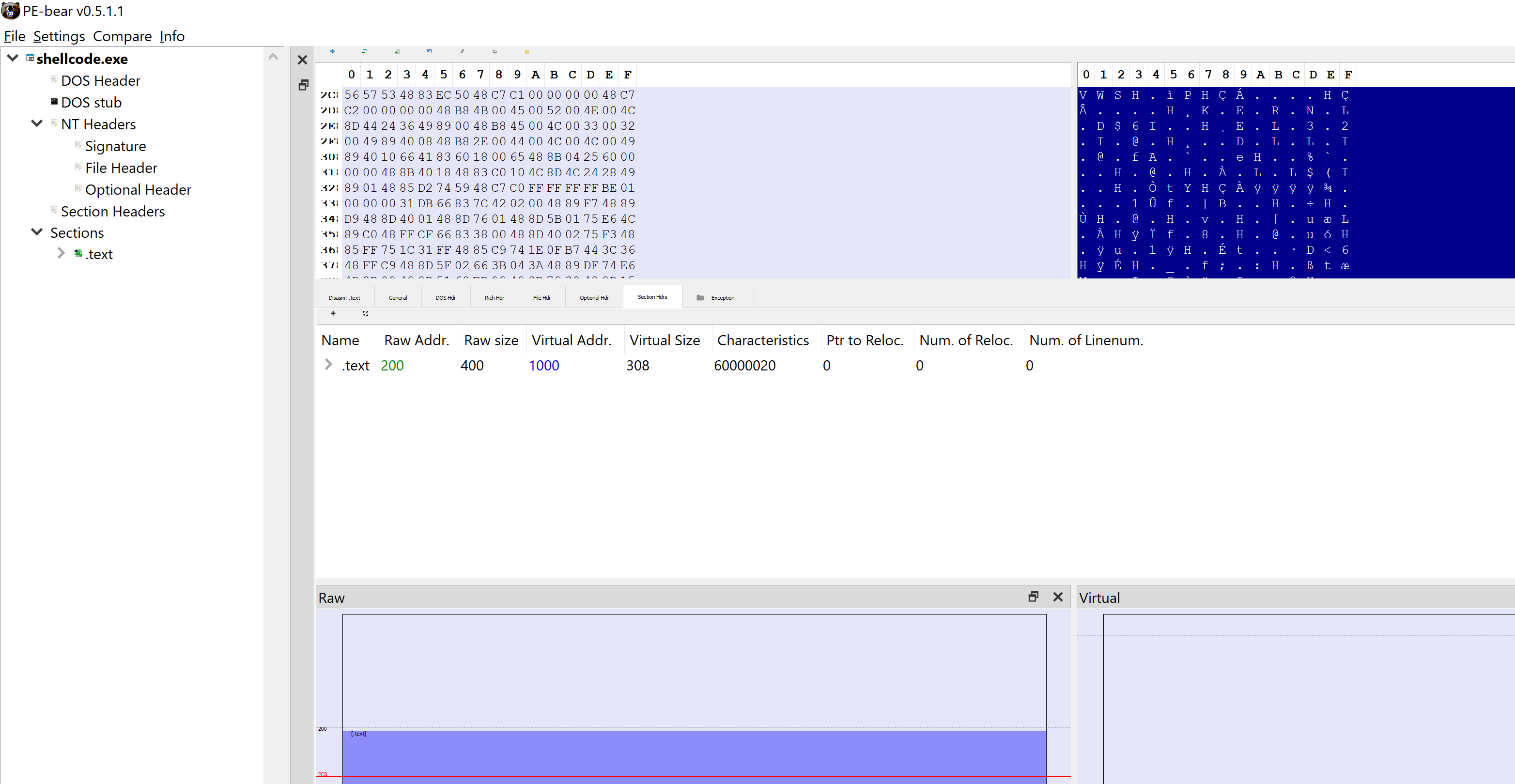This screenshot has width=1515, height=784.
Task: Open the General tab in header panel
Action: (397, 297)
